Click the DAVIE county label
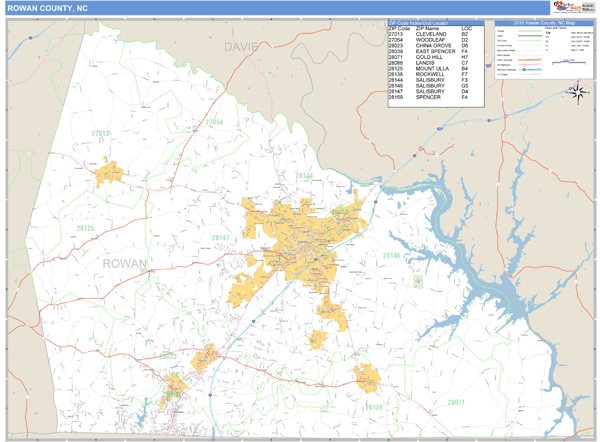Viewport: 600px width, 442px height. coord(241,47)
